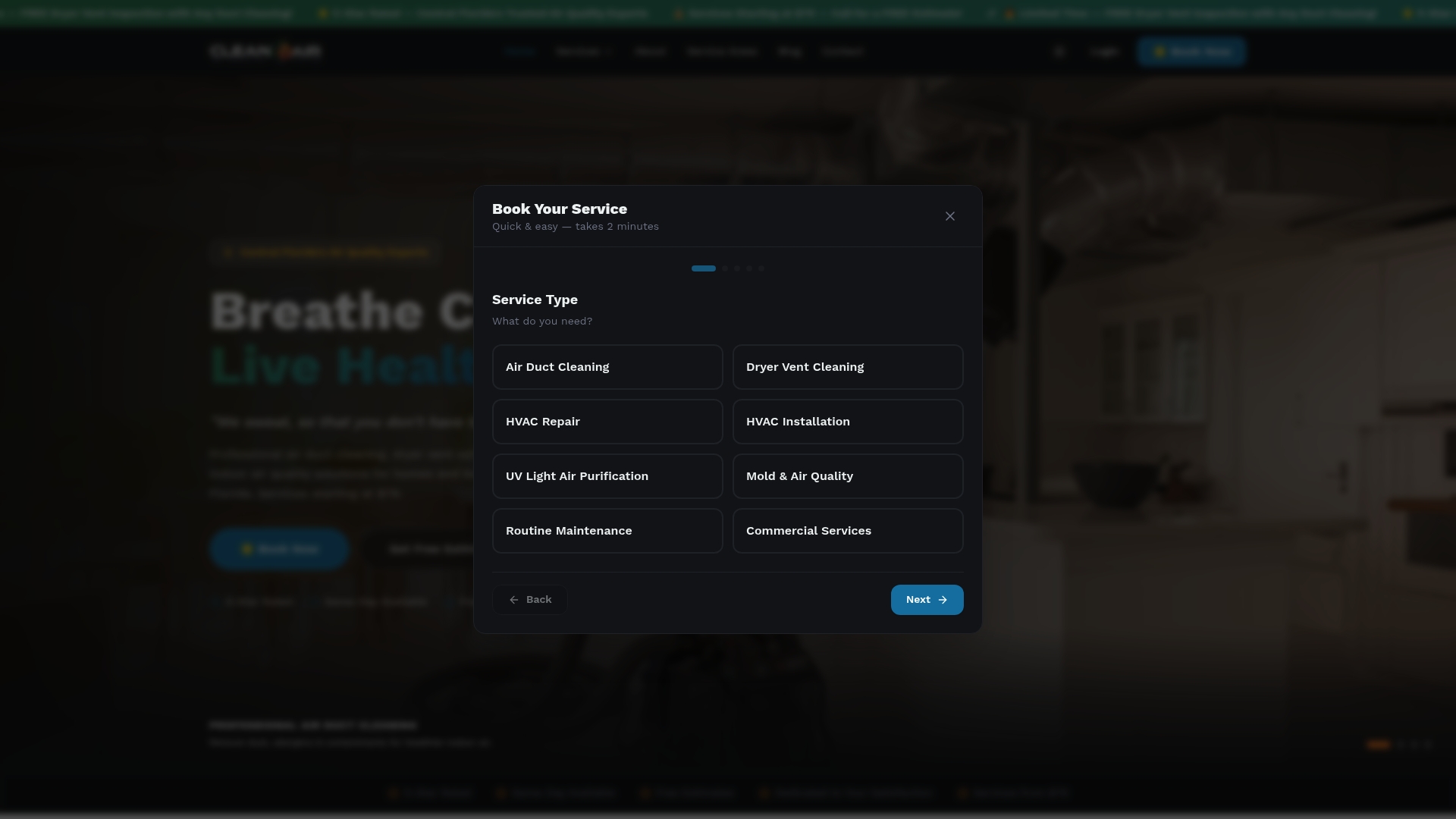Screen dimensions: 1456x819
Task: Open the Services dropdown in navigation
Action: click(584, 52)
